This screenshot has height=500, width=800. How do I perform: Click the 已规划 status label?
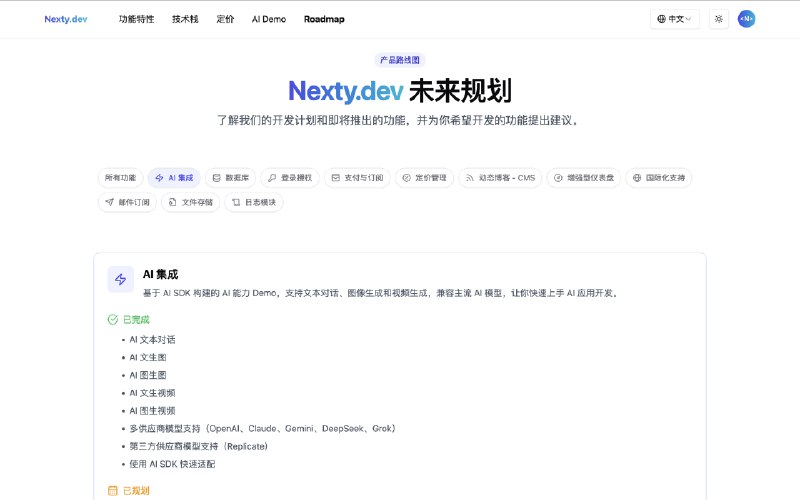[136, 491]
